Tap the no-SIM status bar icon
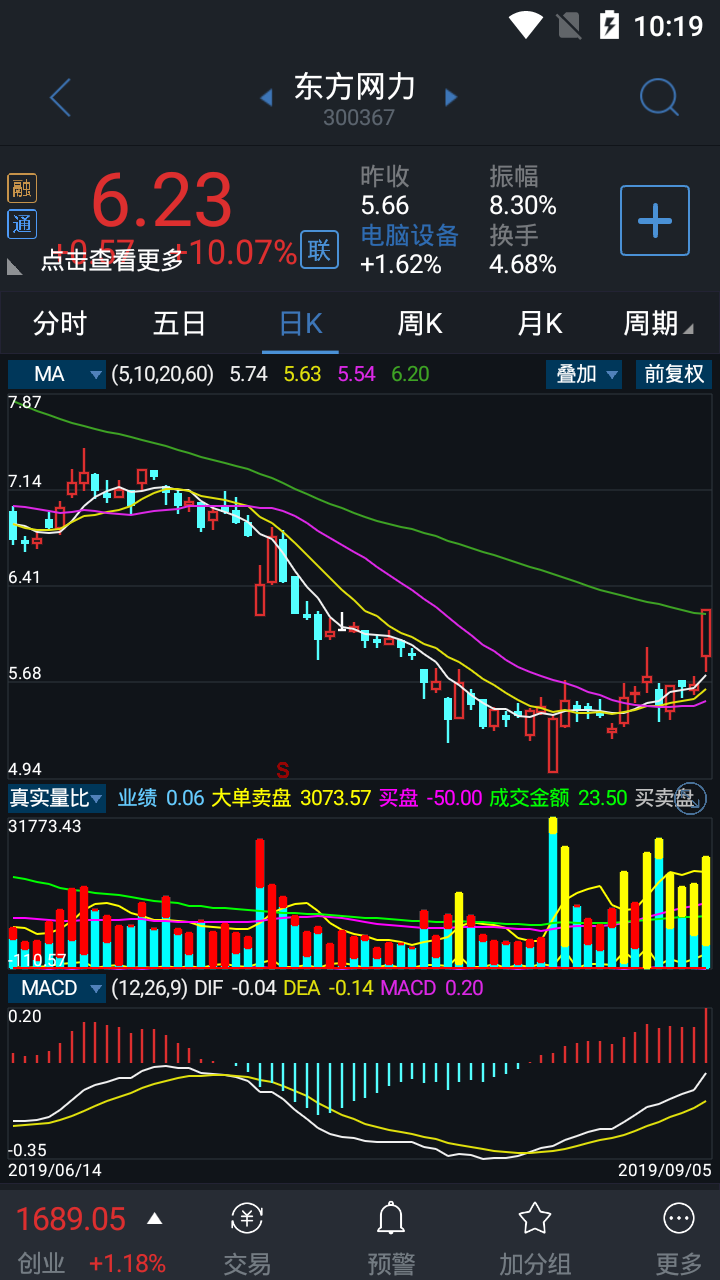 click(x=568, y=24)
